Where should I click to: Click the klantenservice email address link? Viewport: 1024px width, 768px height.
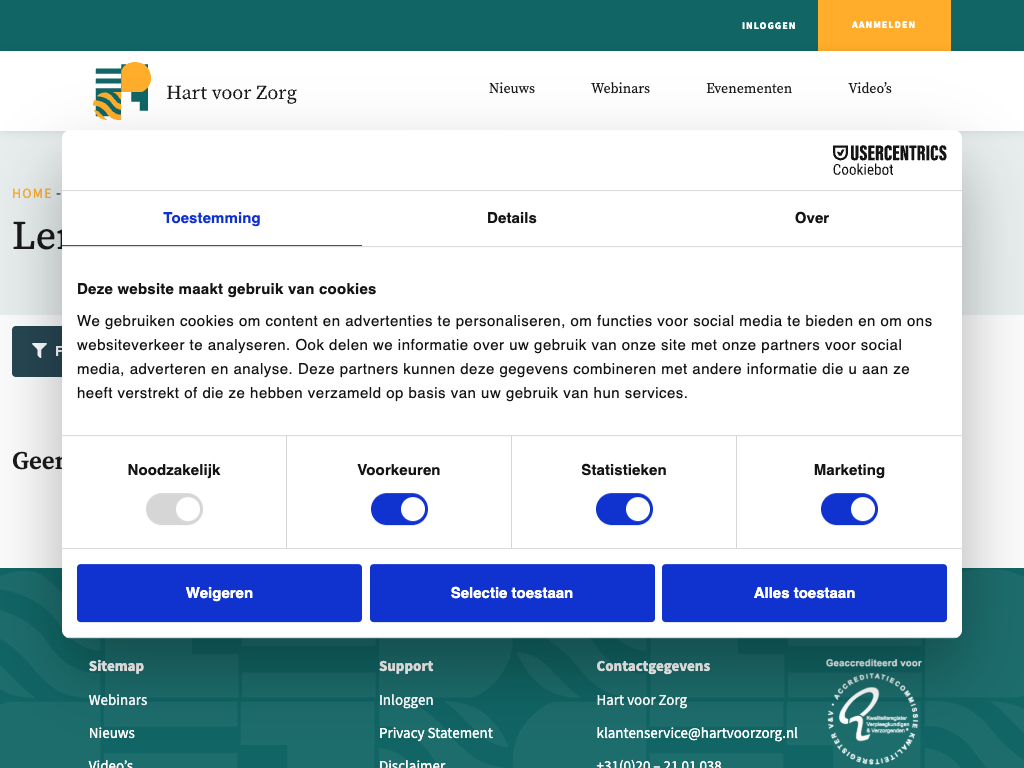697,733
